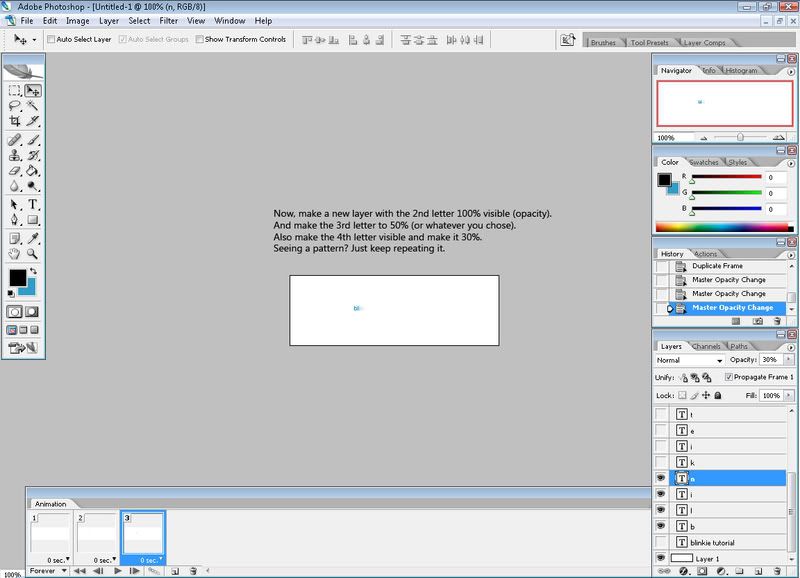Click the foreground color swatch in toolbox

(18, 278)
